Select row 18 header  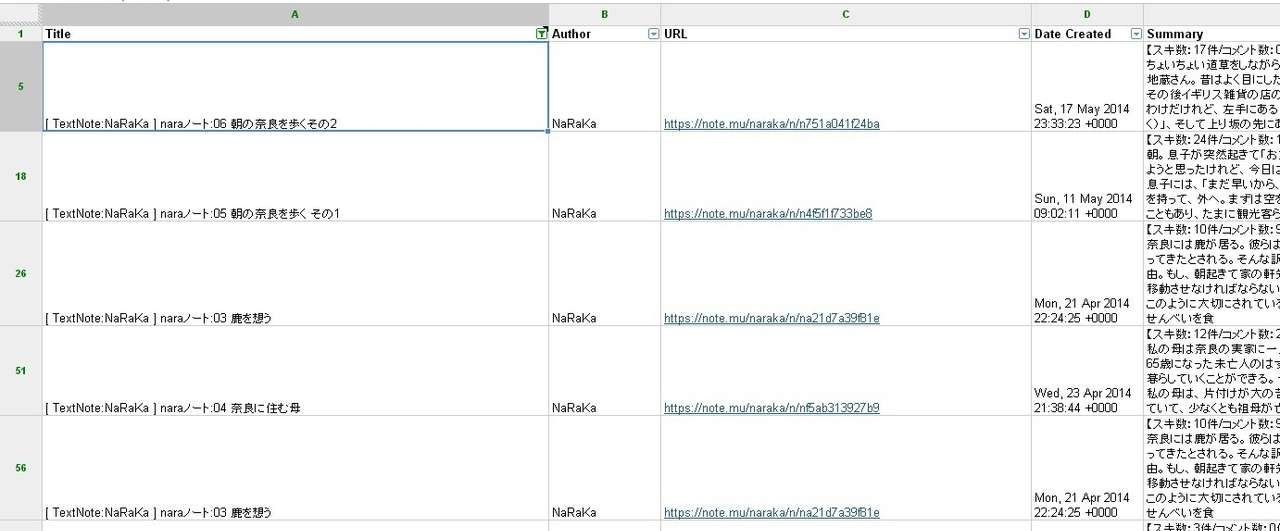click(x=21, y=177)
